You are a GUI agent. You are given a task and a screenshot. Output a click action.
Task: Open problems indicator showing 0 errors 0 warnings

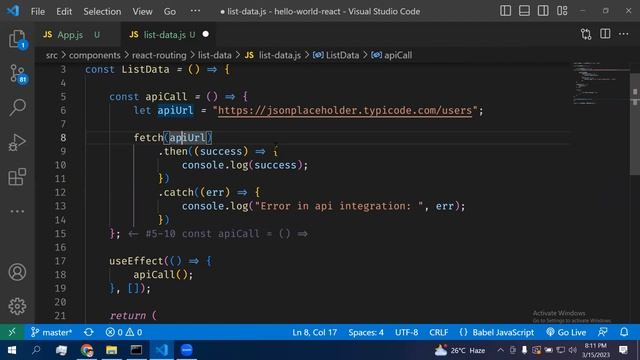(124, 332)
